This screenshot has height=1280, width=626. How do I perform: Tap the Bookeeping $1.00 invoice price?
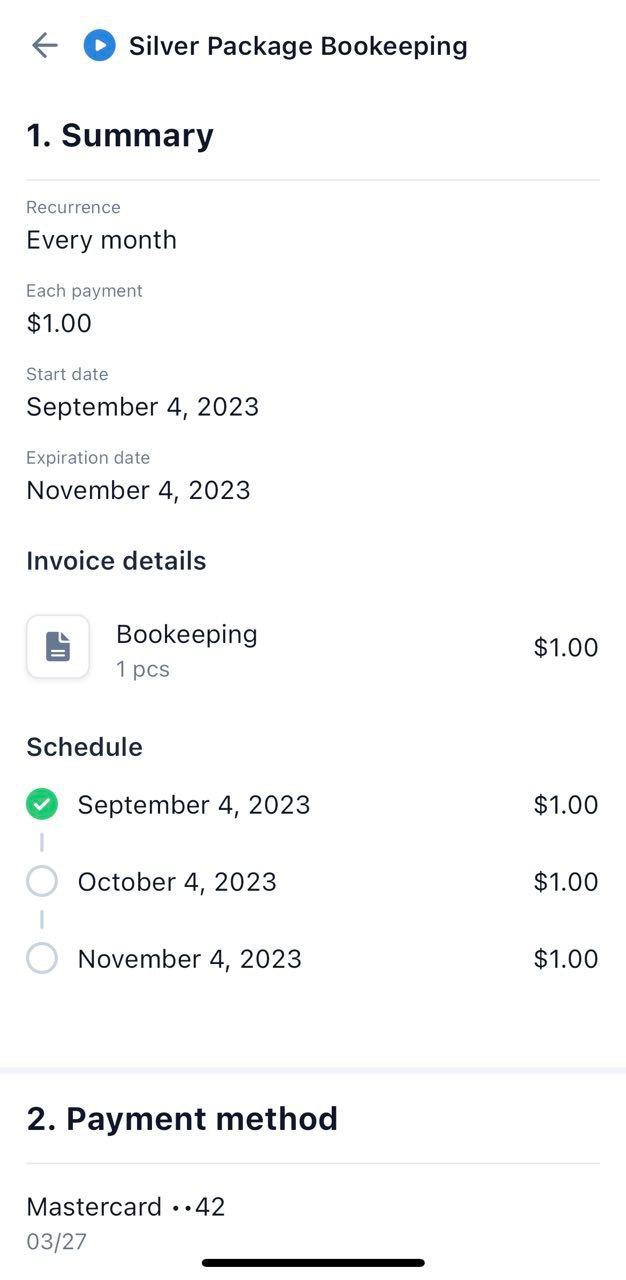pyautogui.click(x=565, y=648)
